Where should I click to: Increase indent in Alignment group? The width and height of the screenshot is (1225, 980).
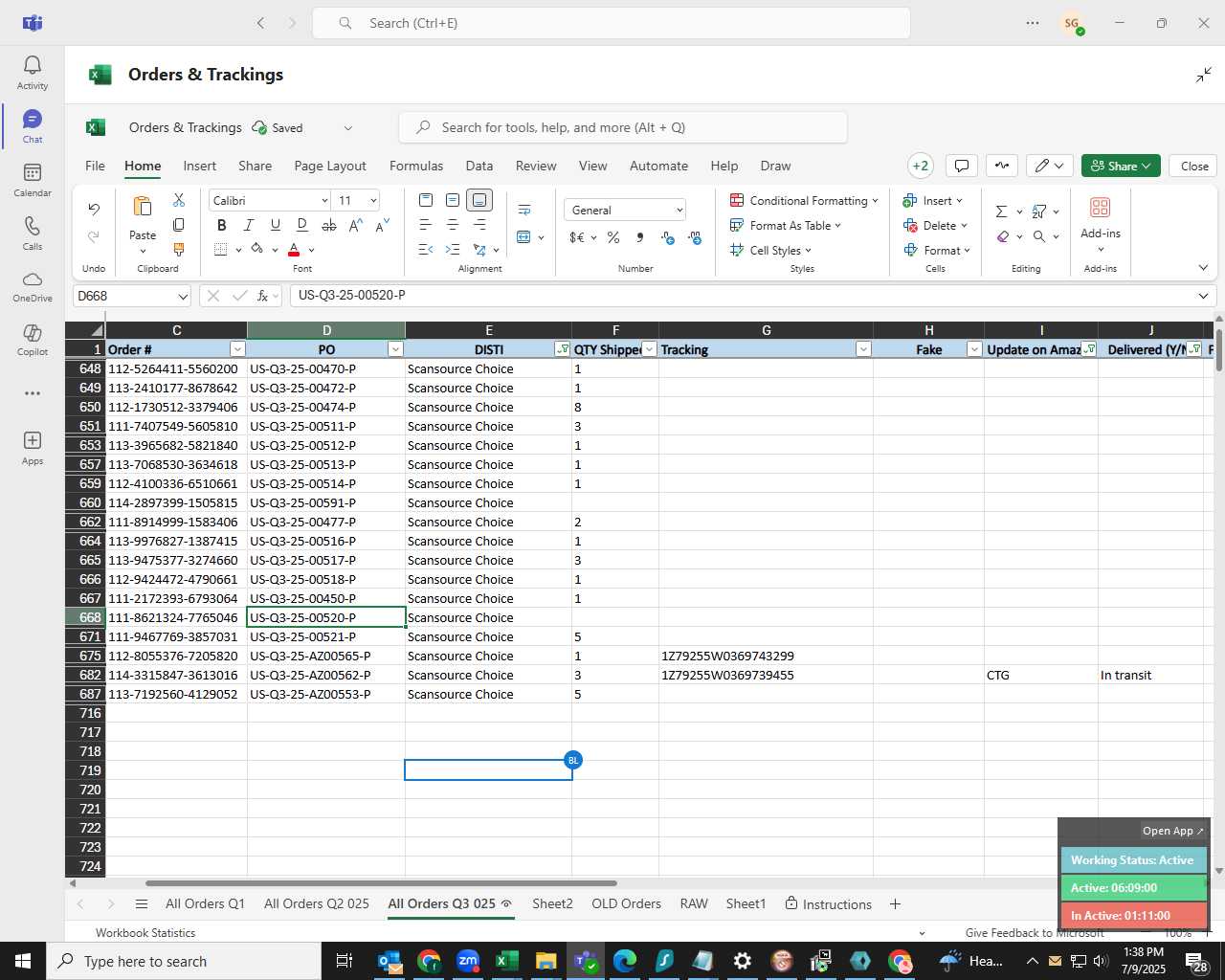coord(453,250)
